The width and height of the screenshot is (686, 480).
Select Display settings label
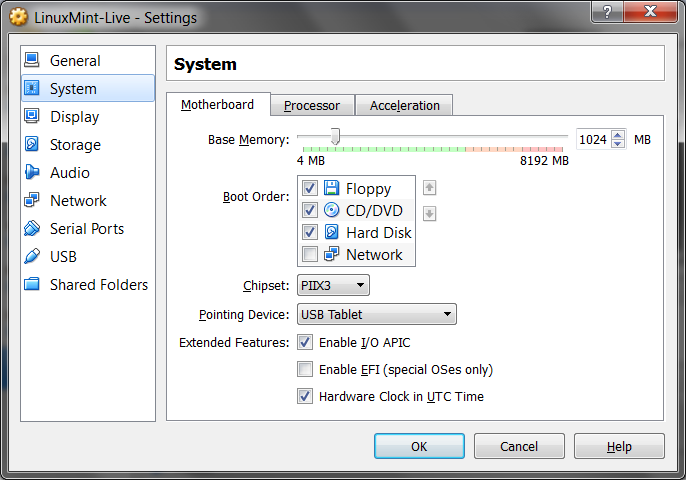[x=75, y=117]
